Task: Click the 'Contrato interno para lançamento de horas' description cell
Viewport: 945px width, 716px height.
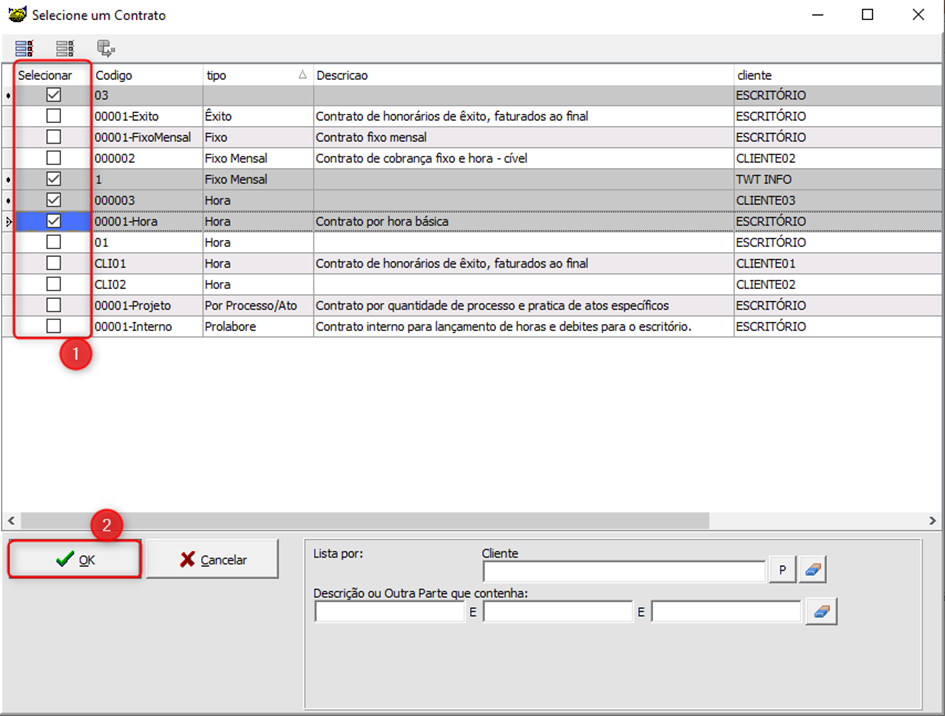Action: (523, 327)
